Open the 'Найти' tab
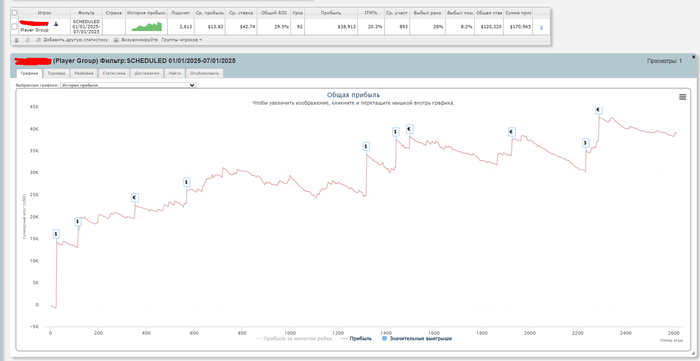700x361 pixels. 175,73
